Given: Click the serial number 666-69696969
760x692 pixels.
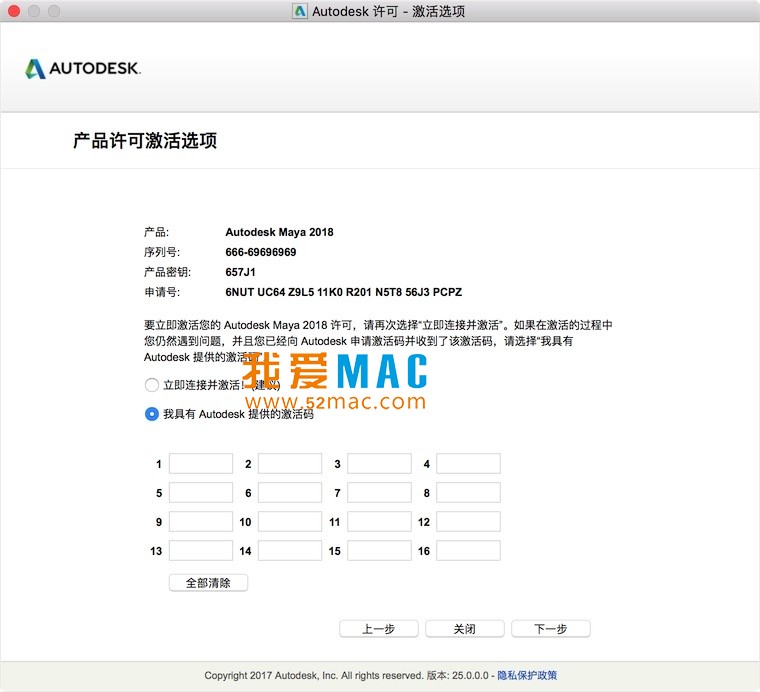Looking at the screenshot, I should coord(261,252).
